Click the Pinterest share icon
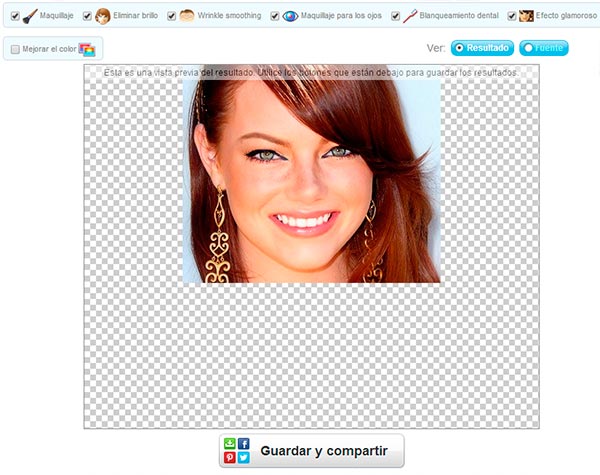The image size is (600, 475). pyautogui.click(x=230, y=457)
